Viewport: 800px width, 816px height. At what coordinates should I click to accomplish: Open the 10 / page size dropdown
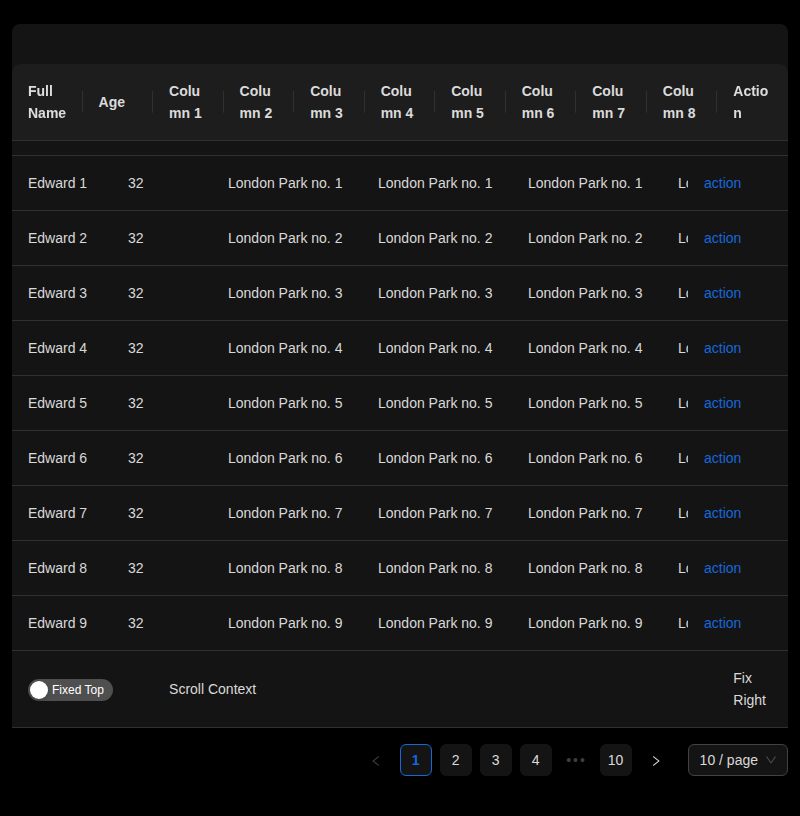coord(737,760)
